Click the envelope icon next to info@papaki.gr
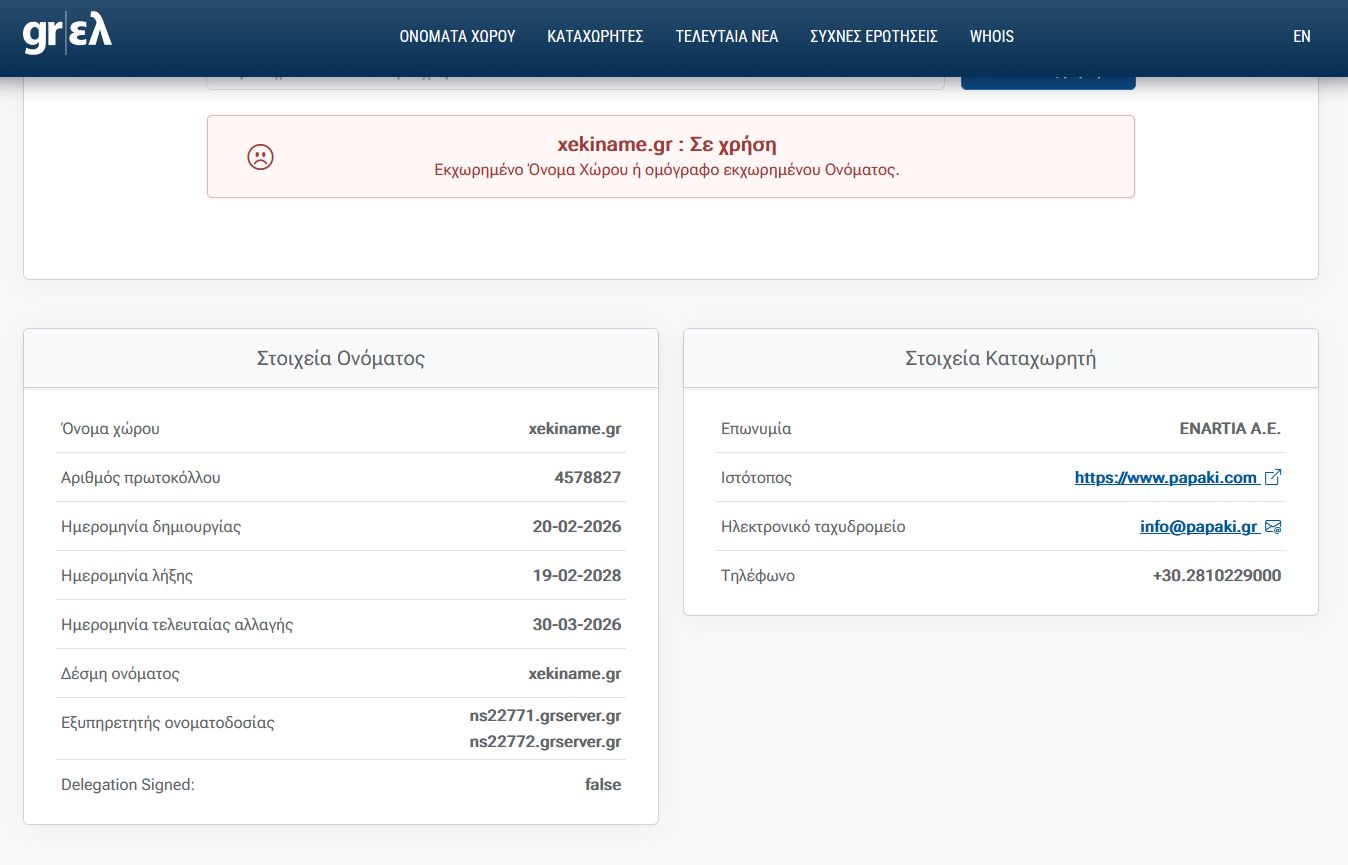This screenshot has width=1348, height=865. [x=1273, y=527]
